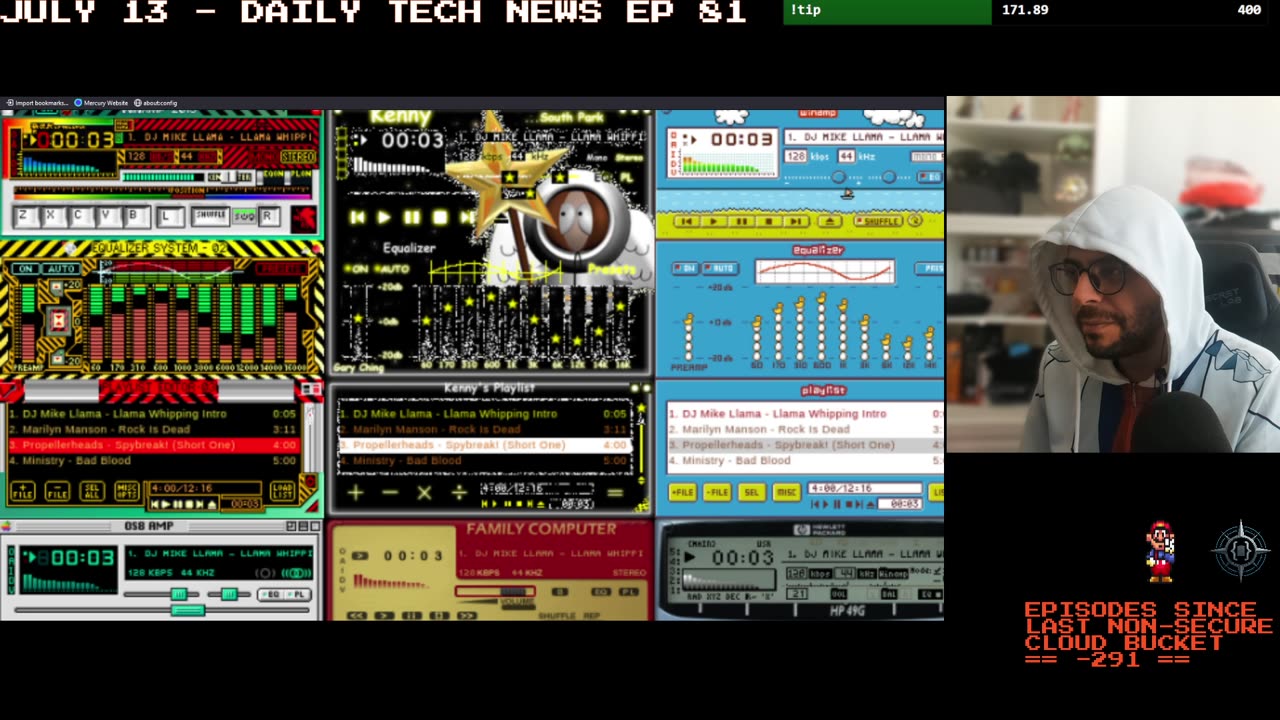The width and height of the screenshot is (1280, 720).
Task: Click stop in blue duck skin
Action: click(x=768, y=221)
